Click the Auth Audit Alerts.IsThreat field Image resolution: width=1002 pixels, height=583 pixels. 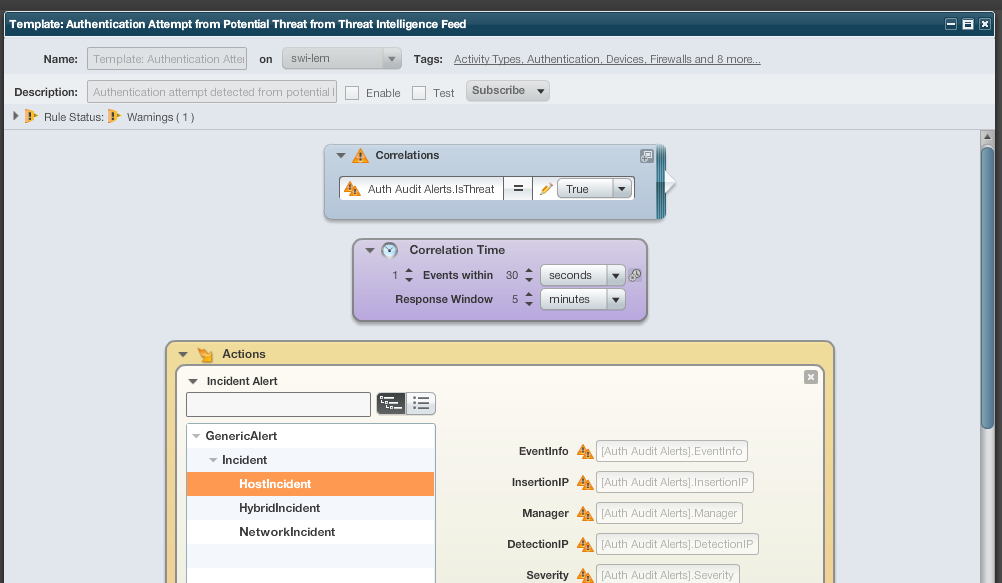[421, 189]
